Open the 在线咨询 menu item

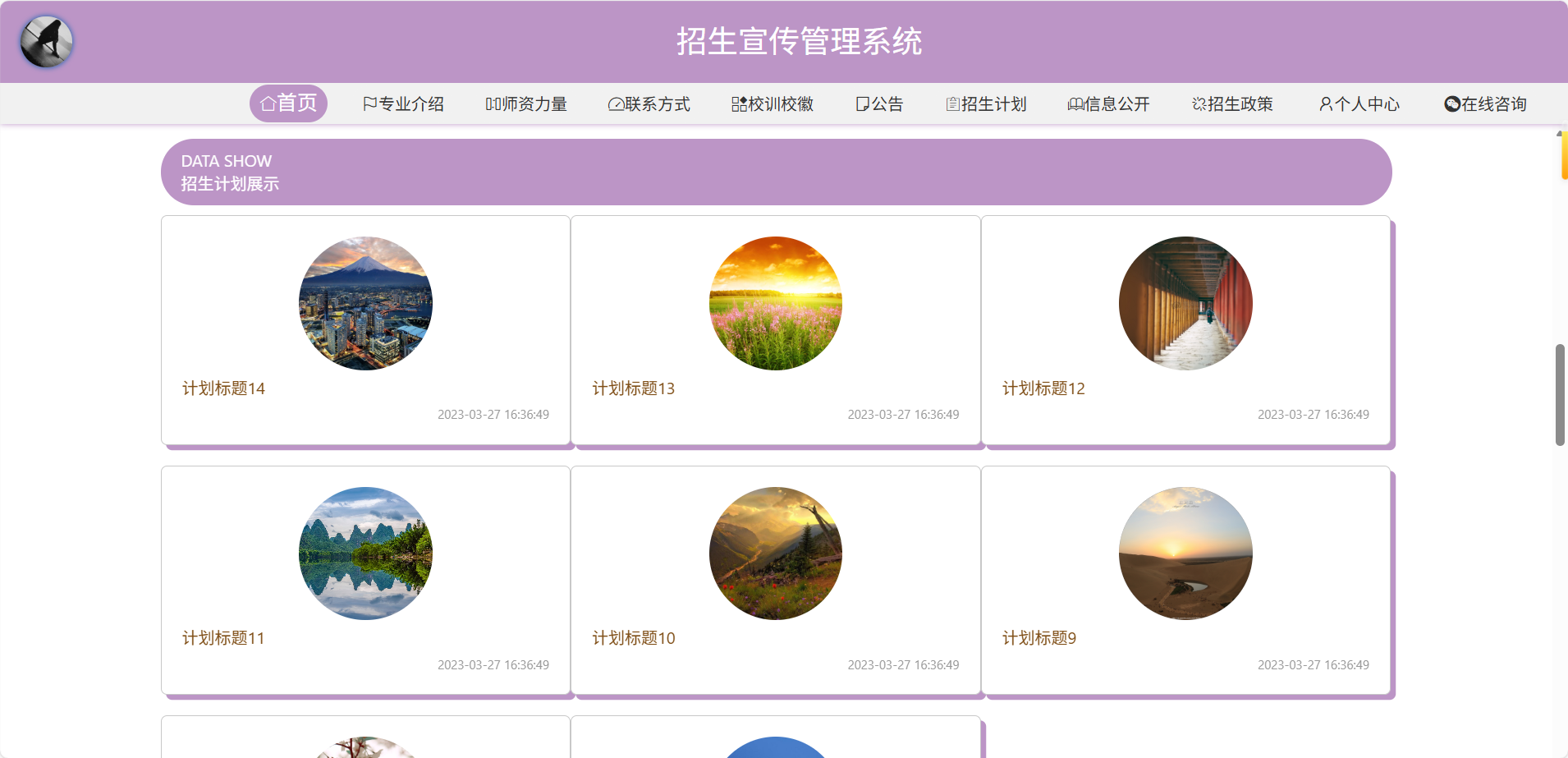[1486, 104]
